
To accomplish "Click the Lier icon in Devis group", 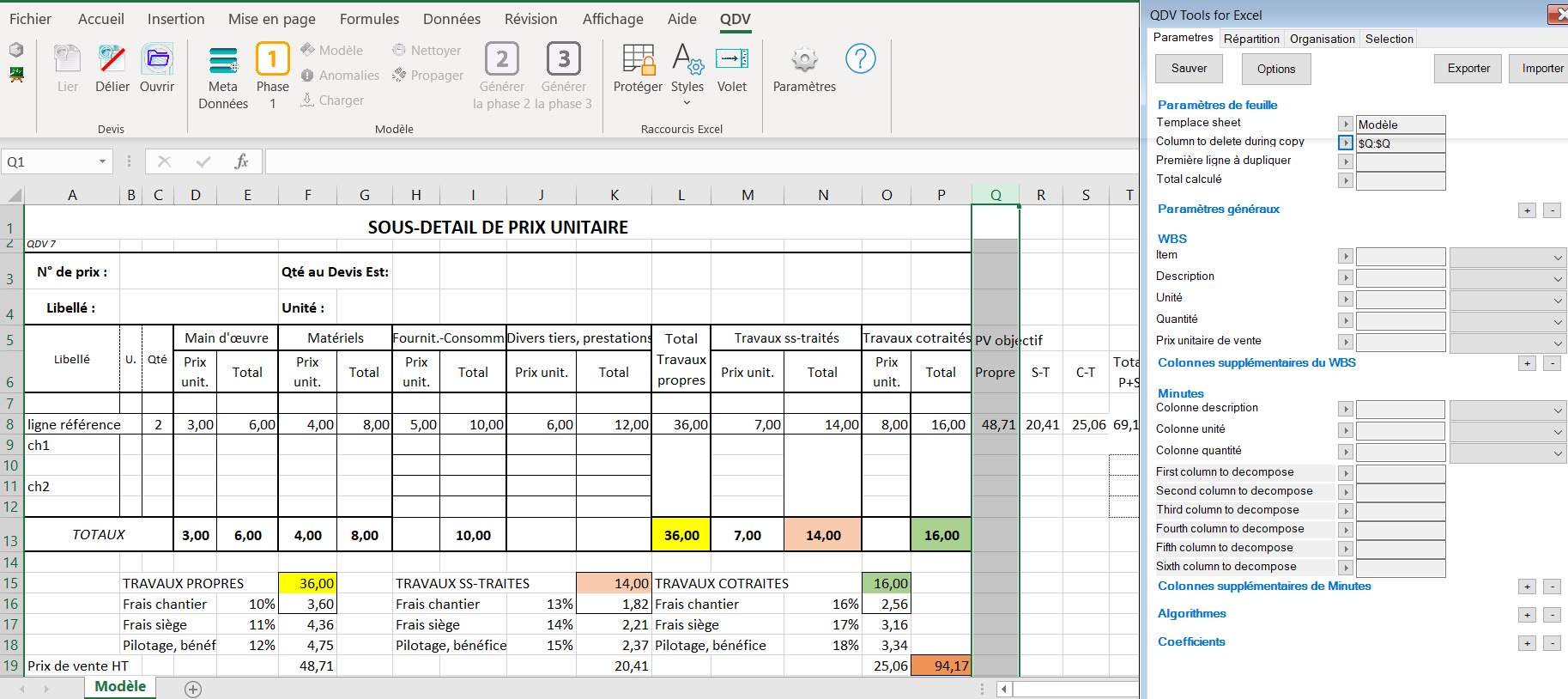I will point(68,58).
